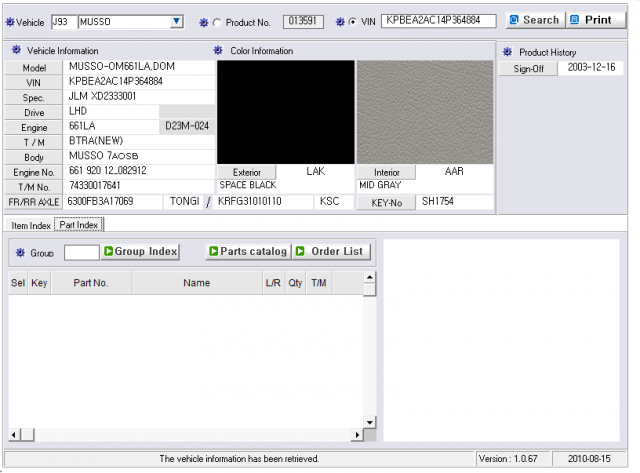The width and height of the screenshot is (640, 473).
Task: Click the Sel column header
Action: [18, 282]
